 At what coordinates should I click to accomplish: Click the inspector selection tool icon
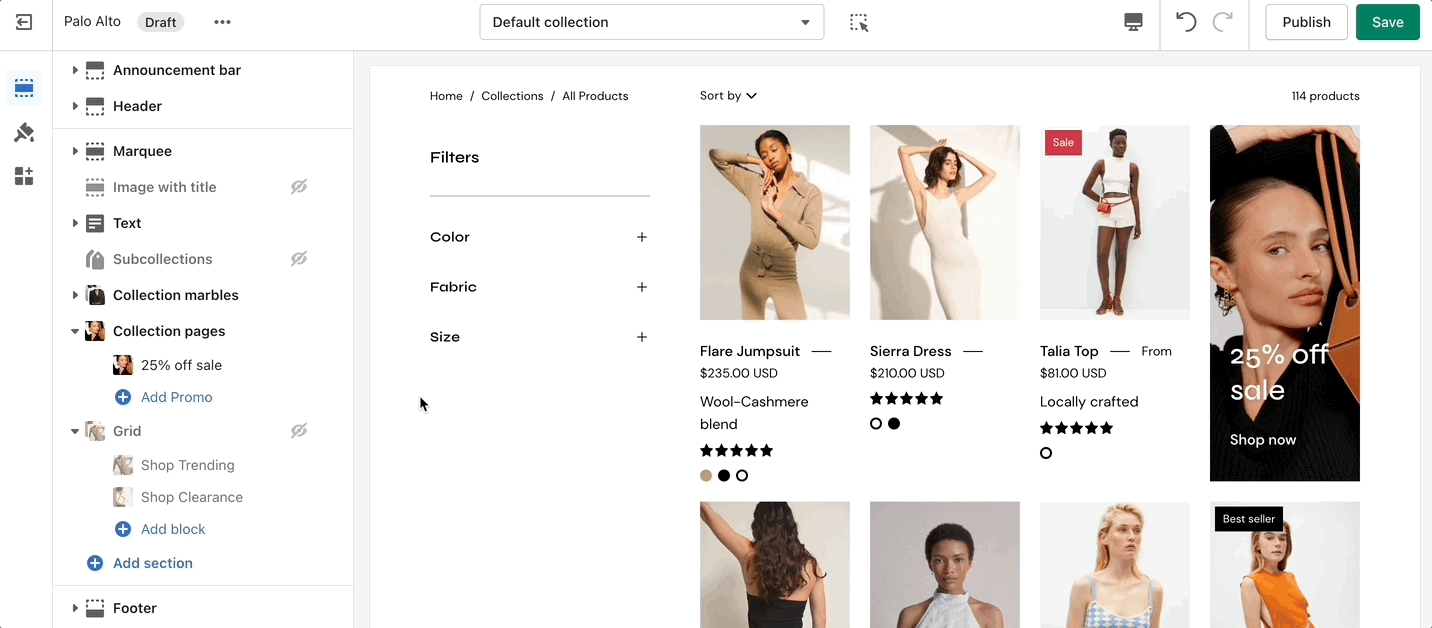point(859,22)
